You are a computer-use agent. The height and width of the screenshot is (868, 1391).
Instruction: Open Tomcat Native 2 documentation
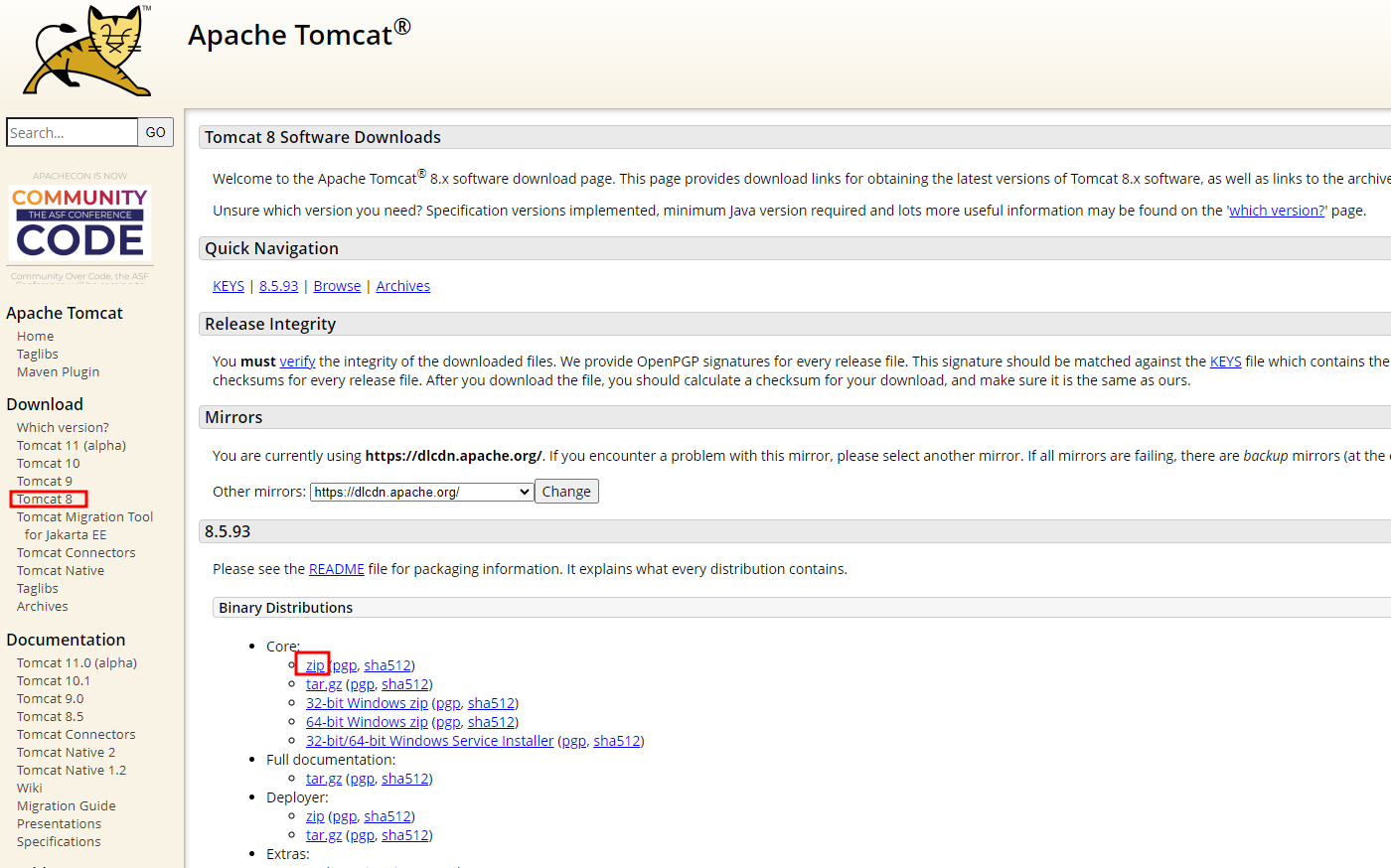(x=66, y=753)
